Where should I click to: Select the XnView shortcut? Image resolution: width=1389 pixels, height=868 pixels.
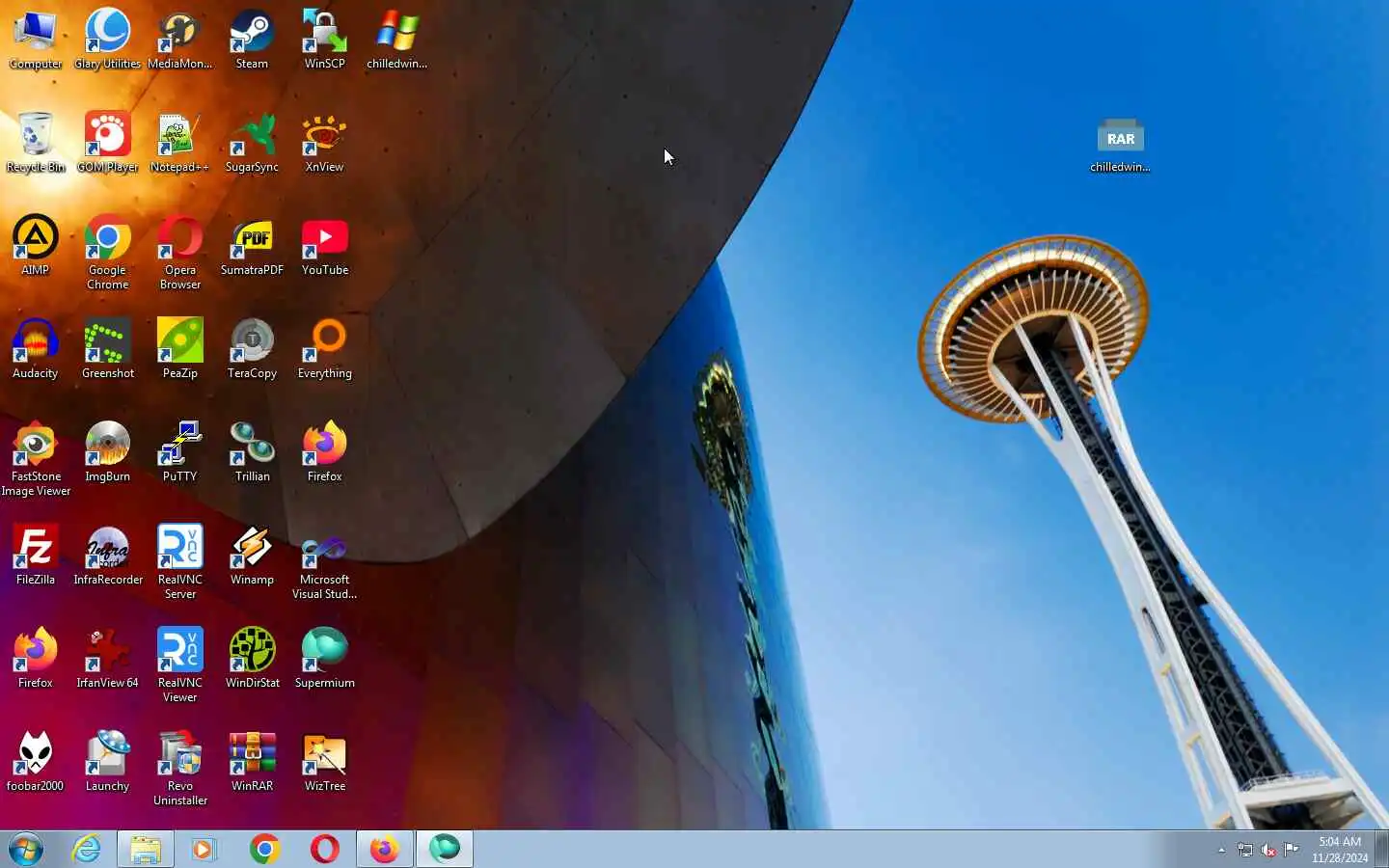pos(324,142)
